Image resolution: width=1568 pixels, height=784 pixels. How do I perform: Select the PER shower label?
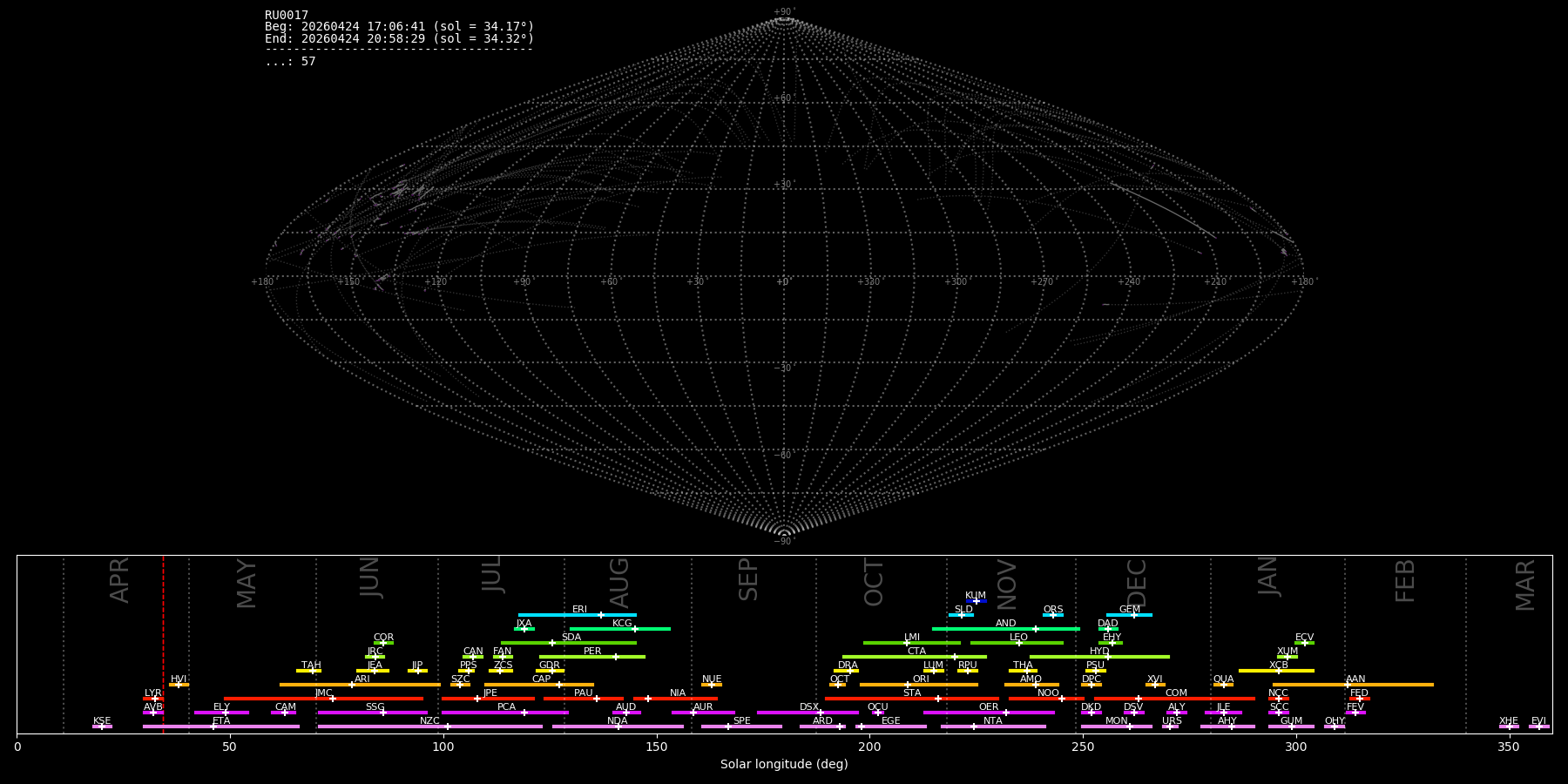592,651
